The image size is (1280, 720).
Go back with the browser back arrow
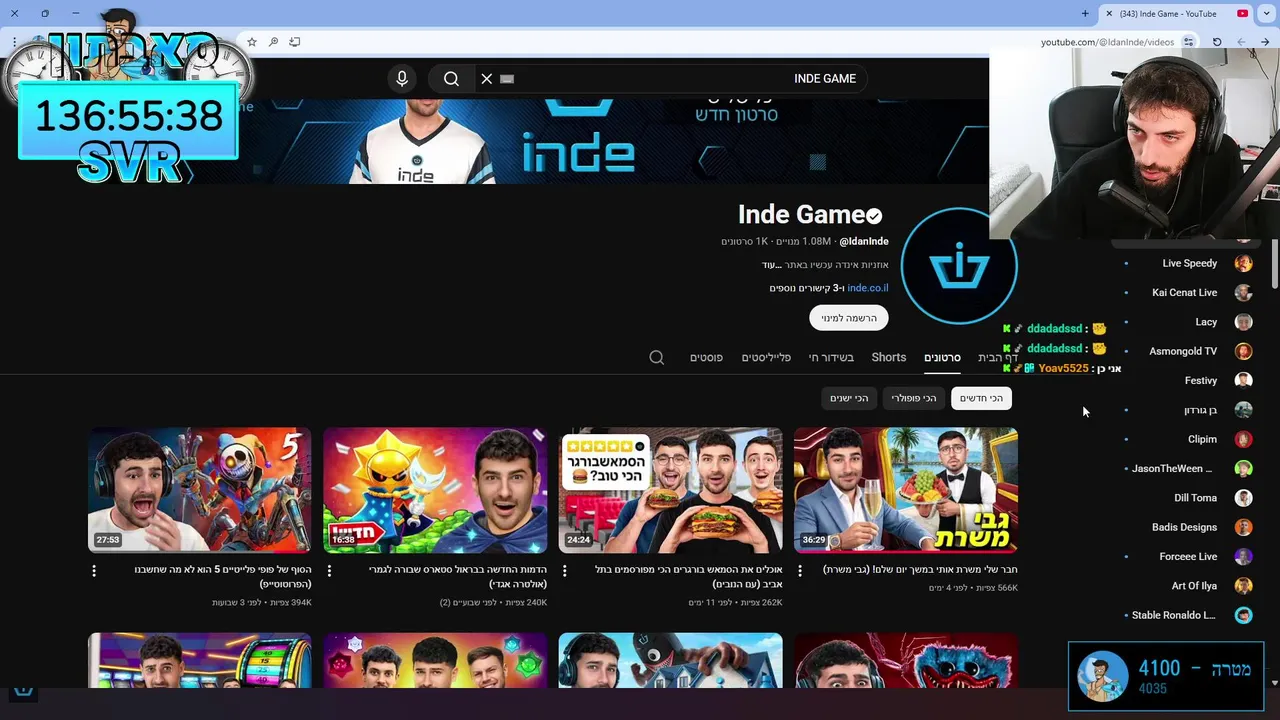1265,42
